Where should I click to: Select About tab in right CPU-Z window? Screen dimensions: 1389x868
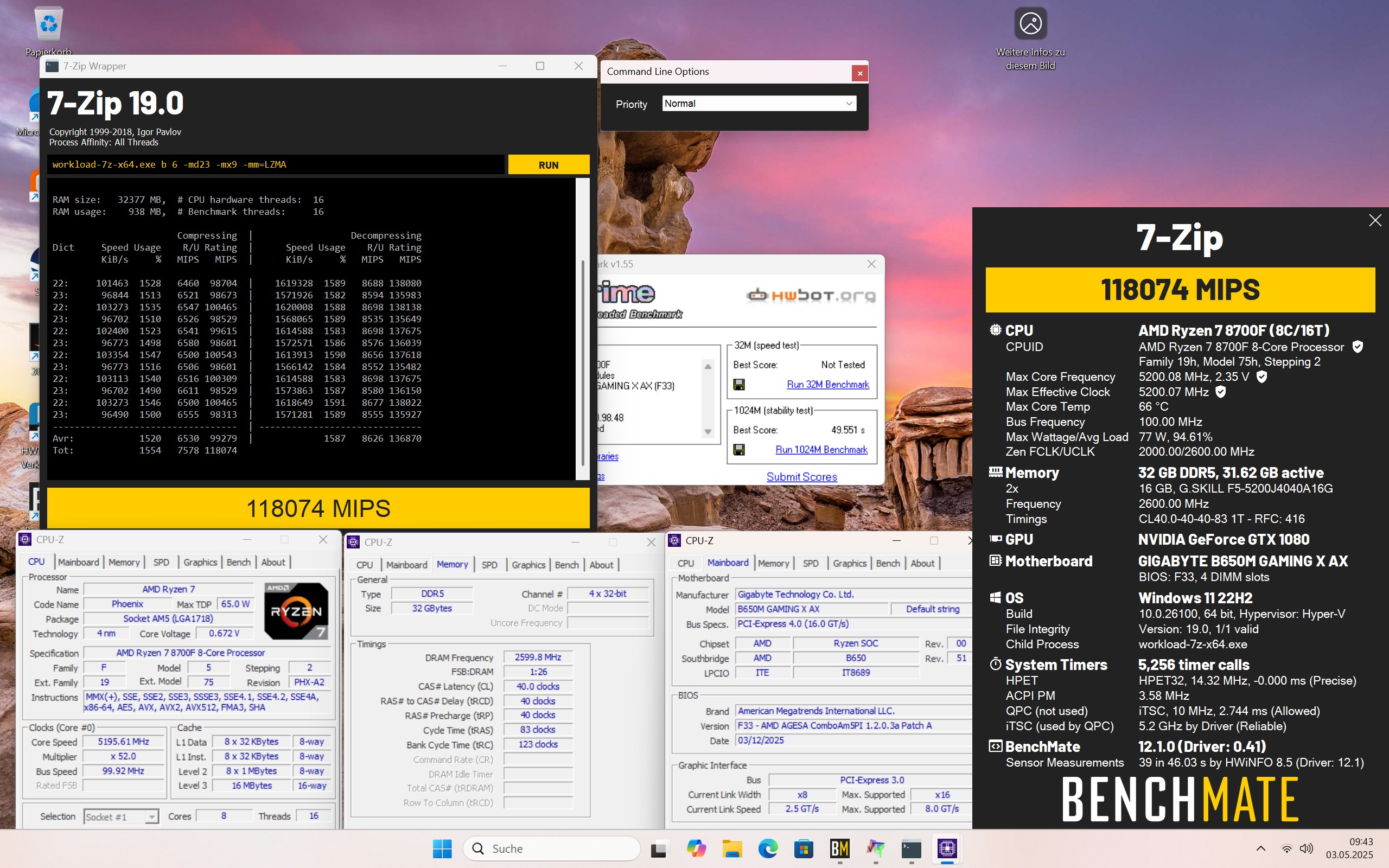point(922,563)
